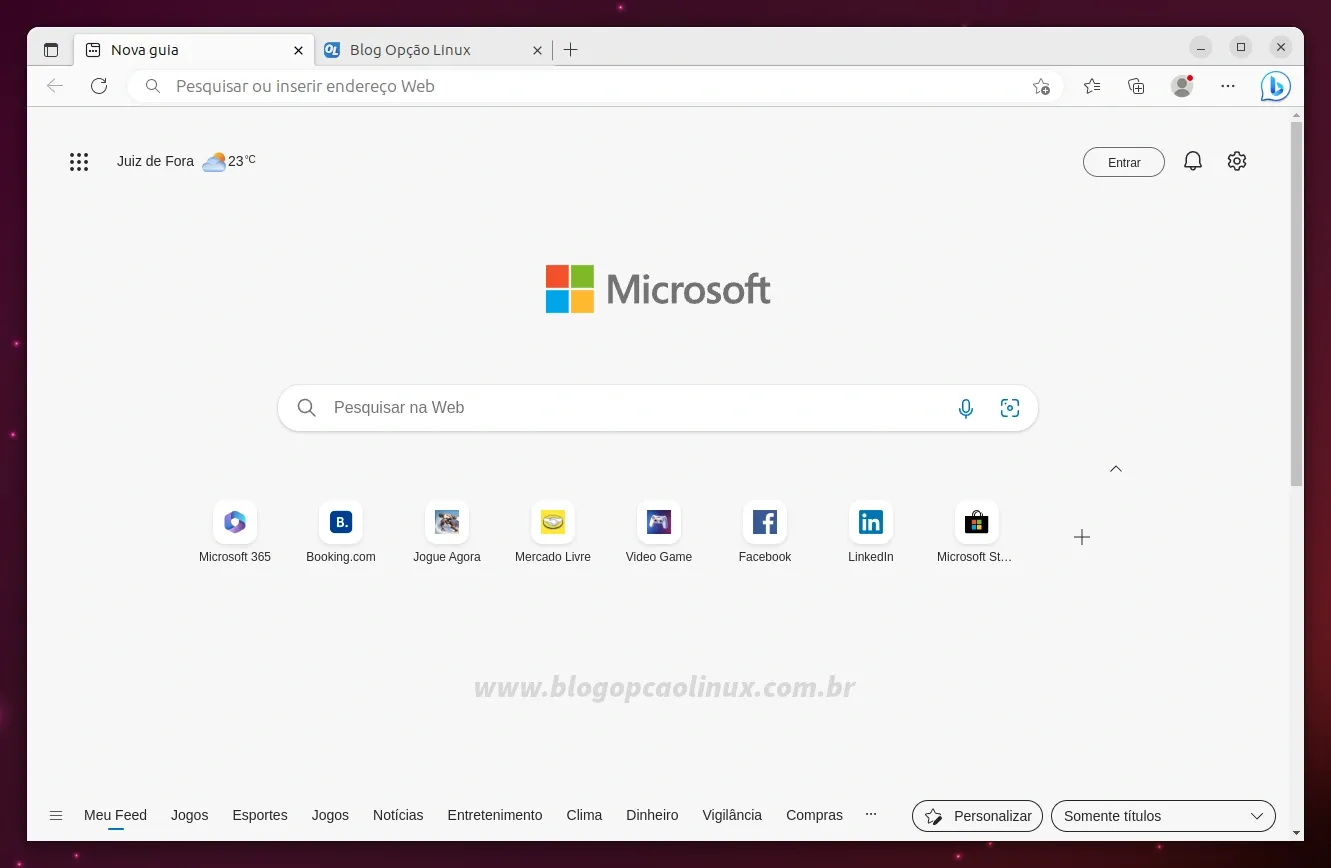Click the vertical page scrollbar
Image resolution: width=1331 pixels, height=868 pixels.
tap(1296, 304)
